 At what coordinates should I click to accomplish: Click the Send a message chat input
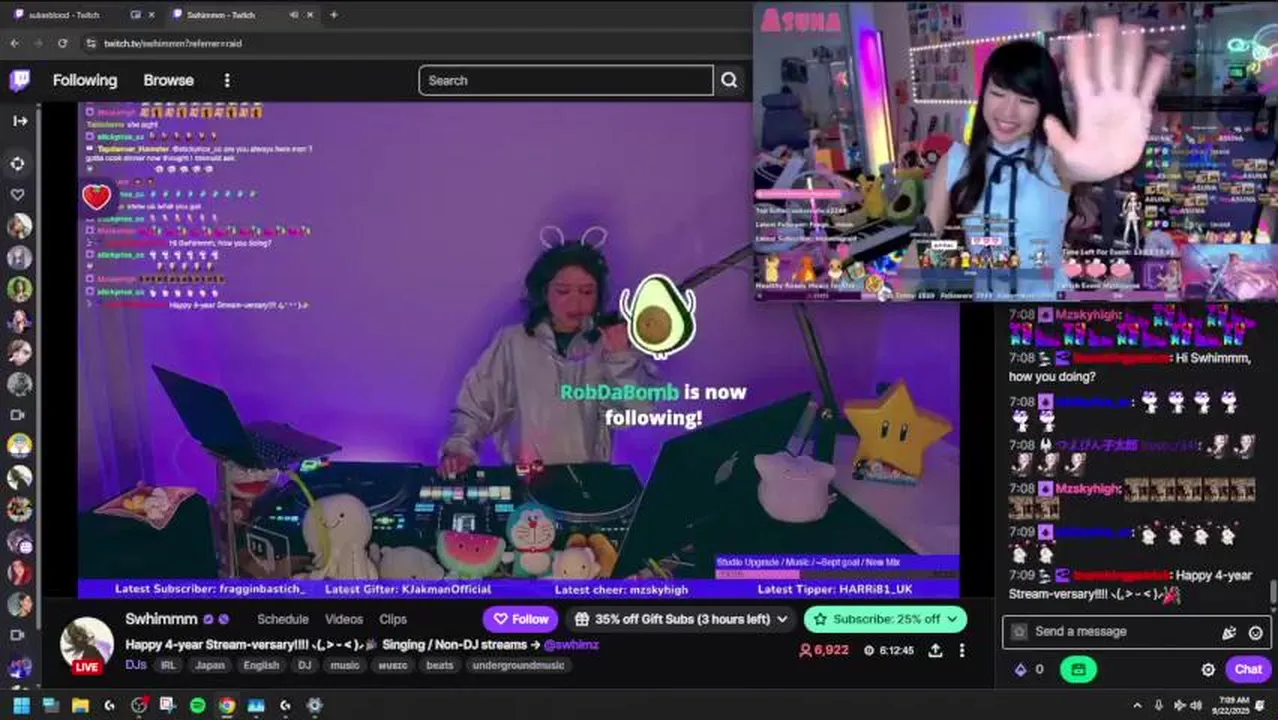[1137, 632]
